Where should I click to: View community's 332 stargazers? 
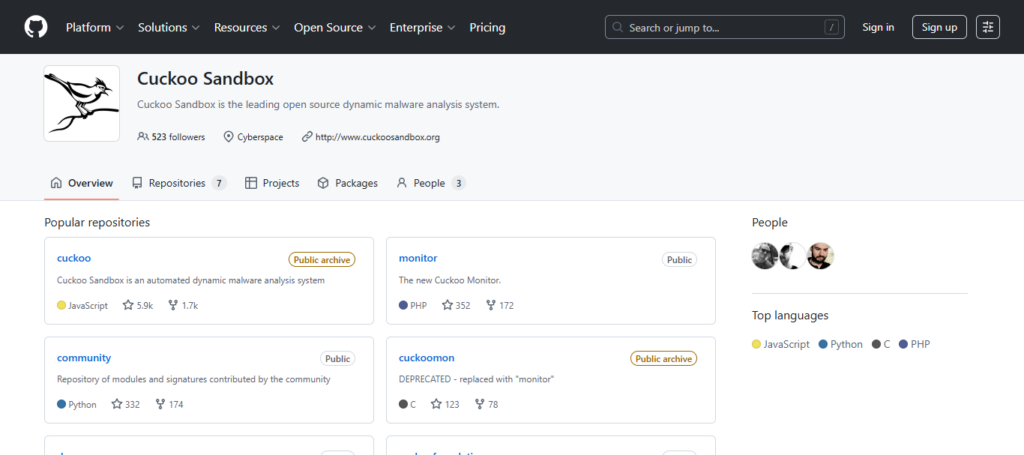pos(125,404)
